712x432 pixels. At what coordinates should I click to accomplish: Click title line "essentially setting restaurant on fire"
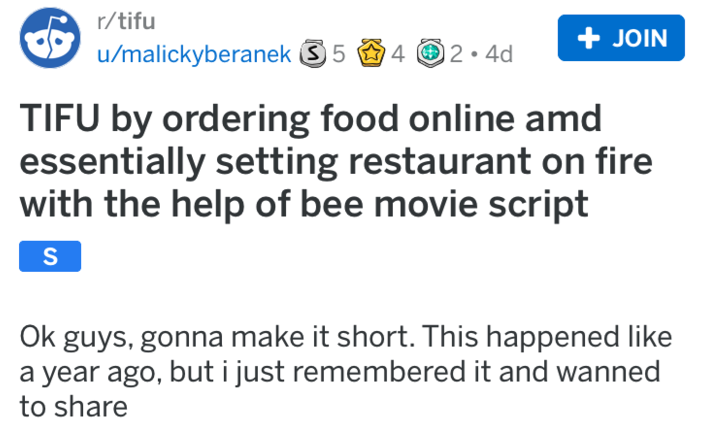point(326,161)
